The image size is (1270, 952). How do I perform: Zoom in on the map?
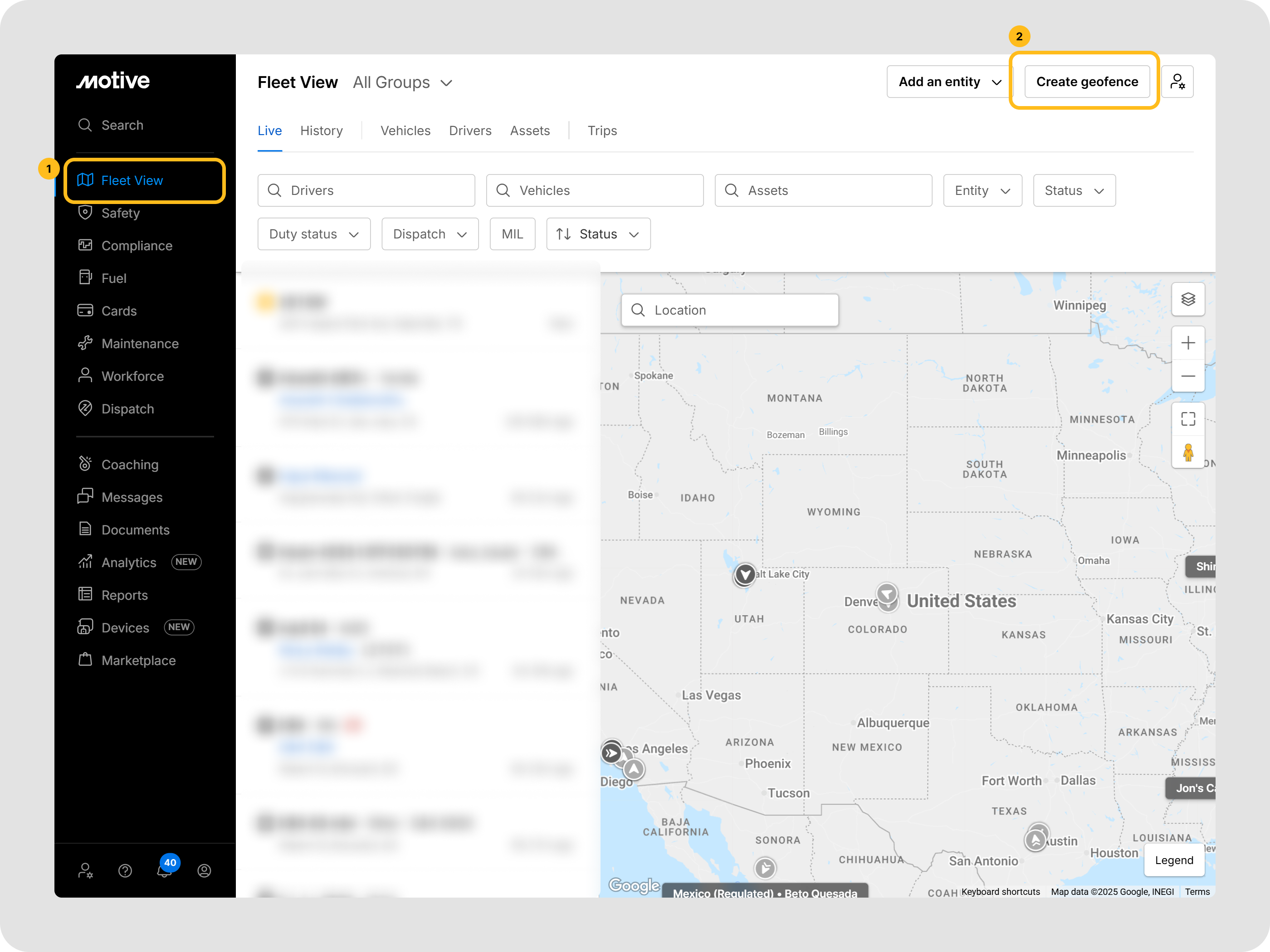pos(1187,343)
